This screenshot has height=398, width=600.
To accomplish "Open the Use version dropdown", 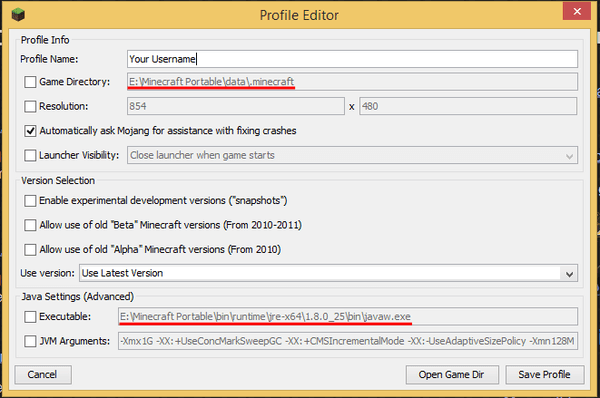I will click(328, 273).
